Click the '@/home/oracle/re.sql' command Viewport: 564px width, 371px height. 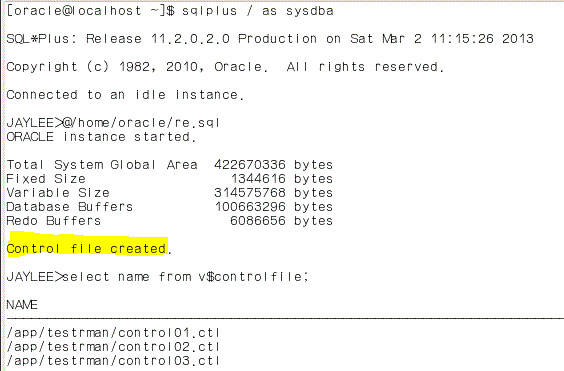click(x=141, y=123)
